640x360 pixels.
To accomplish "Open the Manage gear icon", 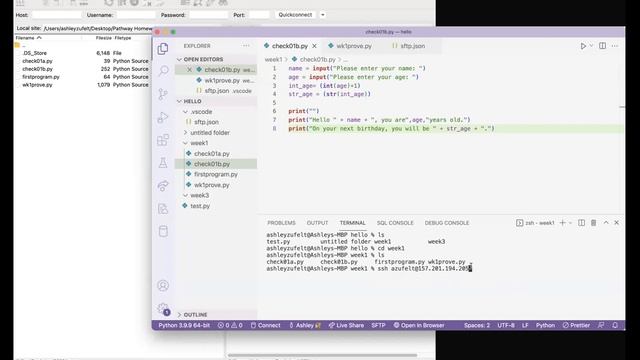I will (163, 308).
